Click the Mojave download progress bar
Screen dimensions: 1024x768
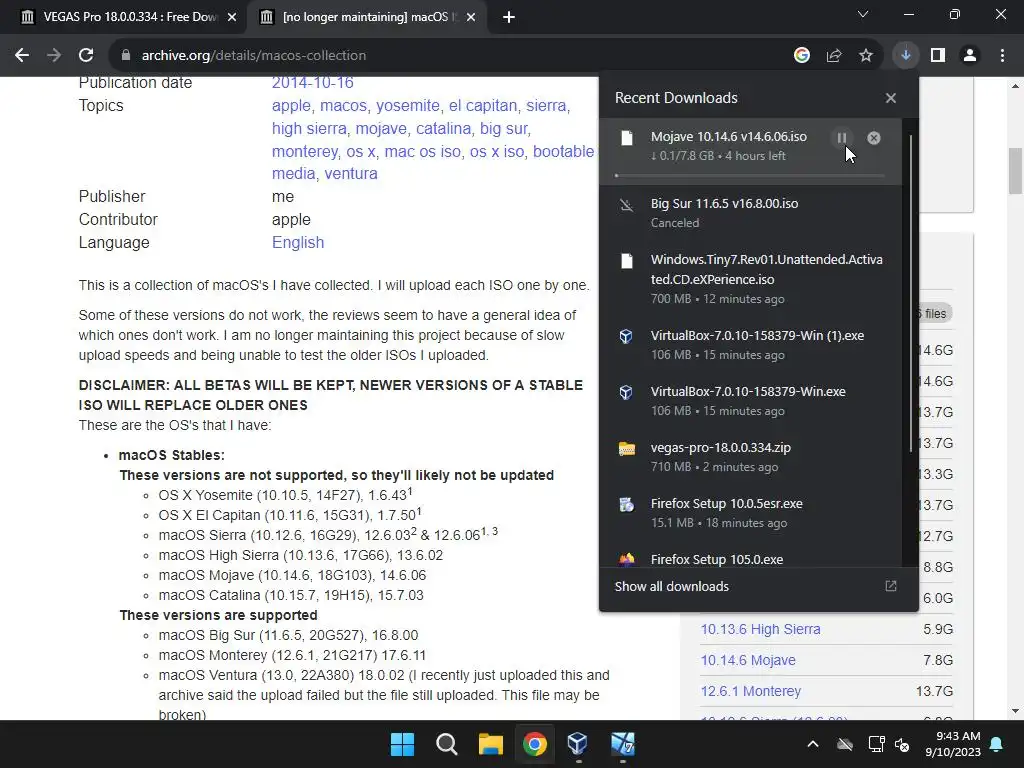pyautogui.click(x=750, y=176)
